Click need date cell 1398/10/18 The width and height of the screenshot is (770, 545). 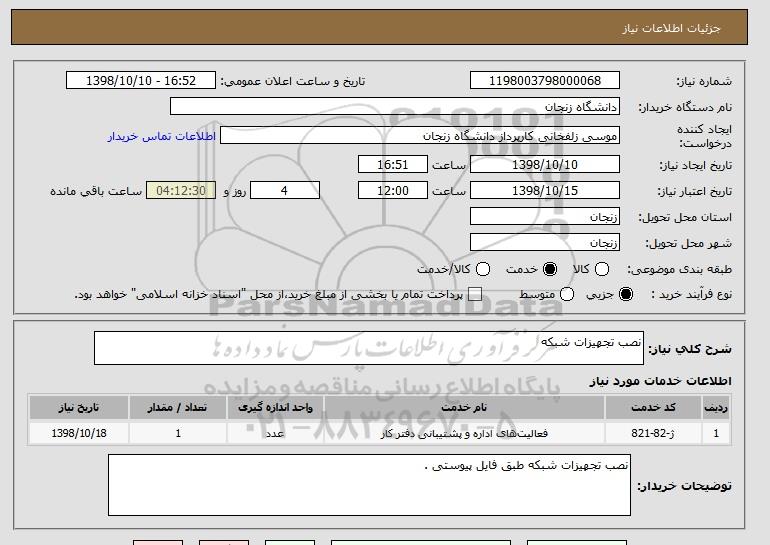coord(79,434)
